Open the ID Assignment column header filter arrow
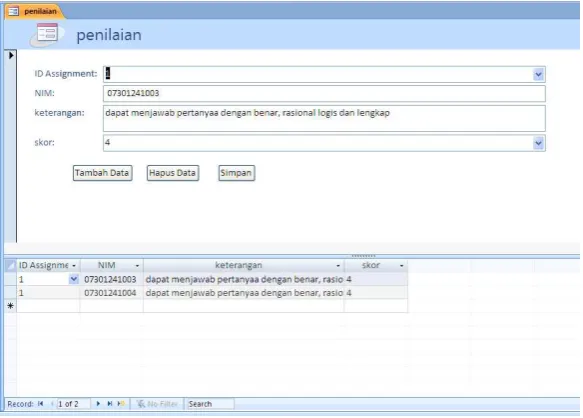The width and height of the screenshot is (583, 418). [x=74, y=266]
